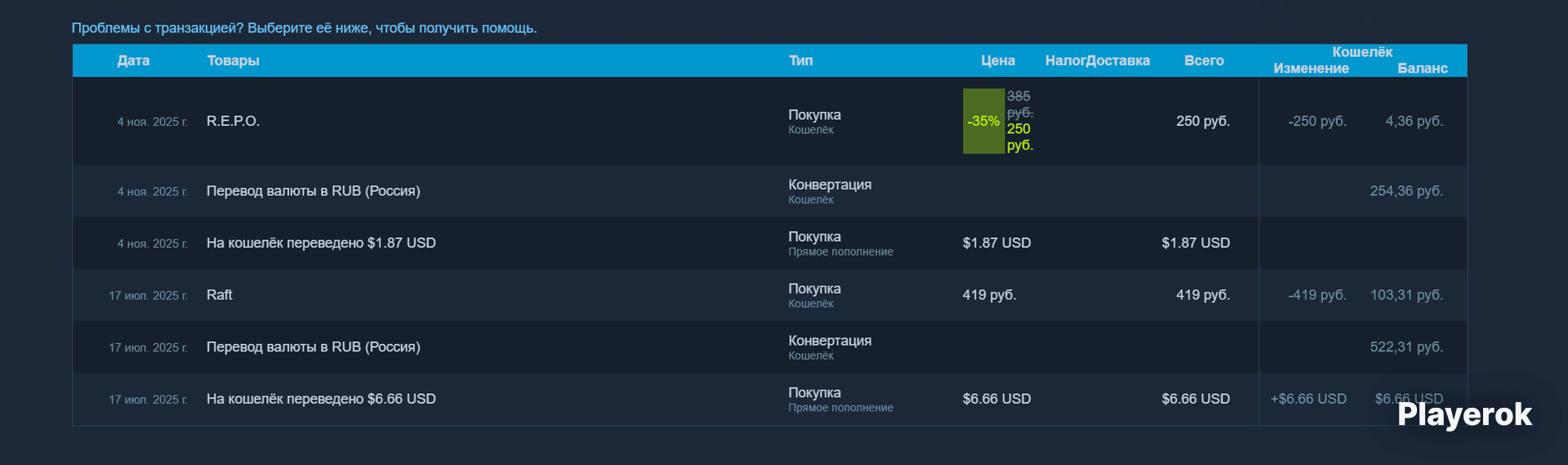
Task: Select the 17 July currency conversion row
Action: coord(769,347)
